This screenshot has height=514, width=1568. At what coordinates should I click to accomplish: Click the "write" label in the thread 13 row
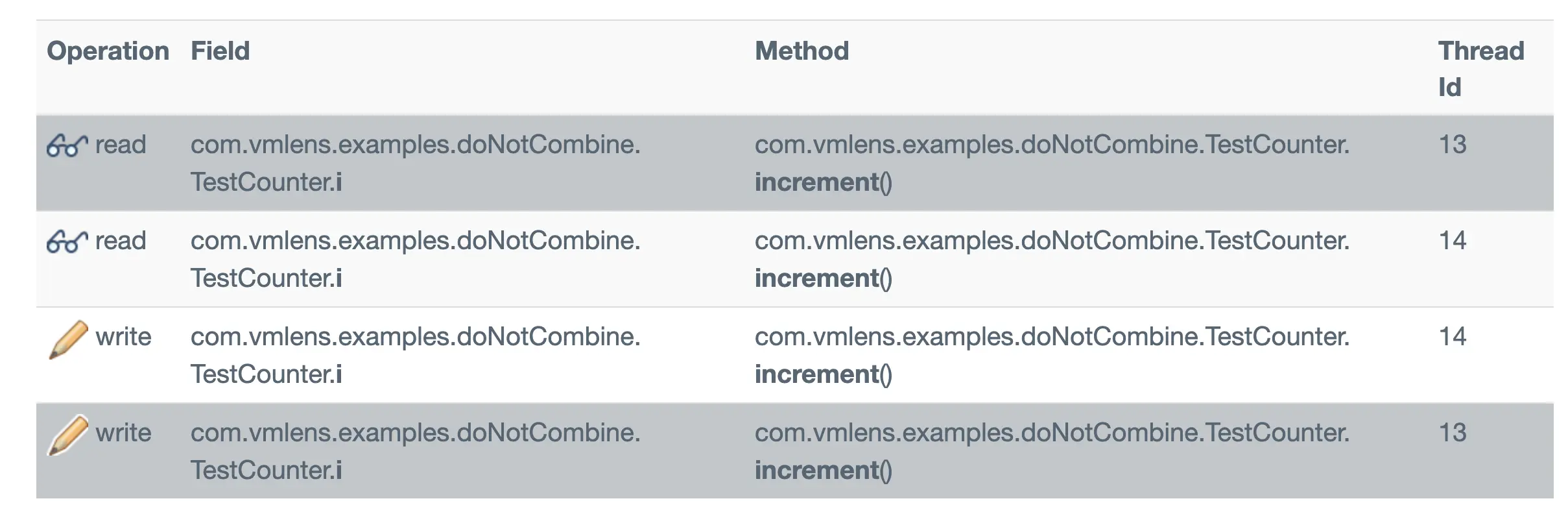click(123, 433)
